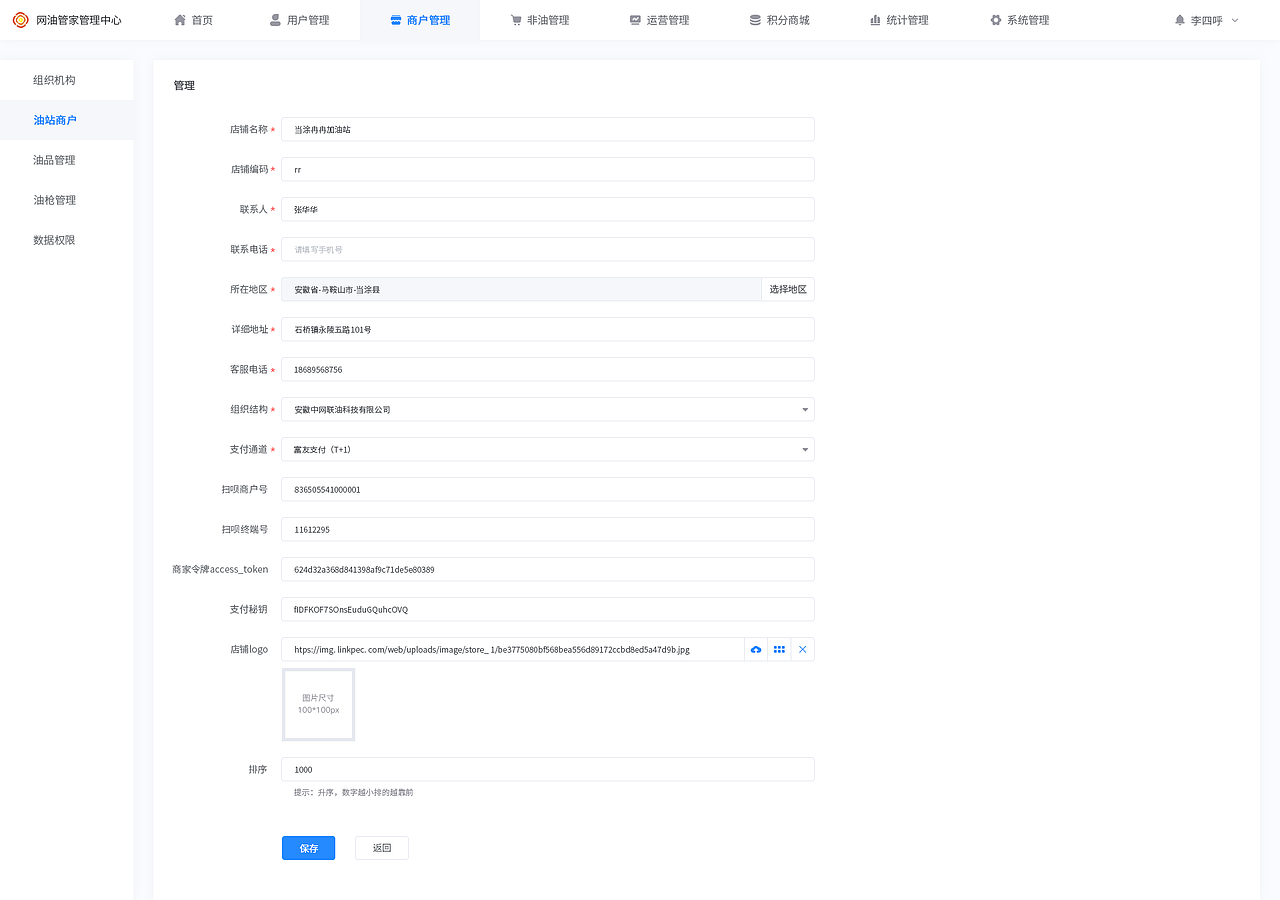
Task: Clear the 店铺logo URL with the X icon
Action: [x=802, y=650]
